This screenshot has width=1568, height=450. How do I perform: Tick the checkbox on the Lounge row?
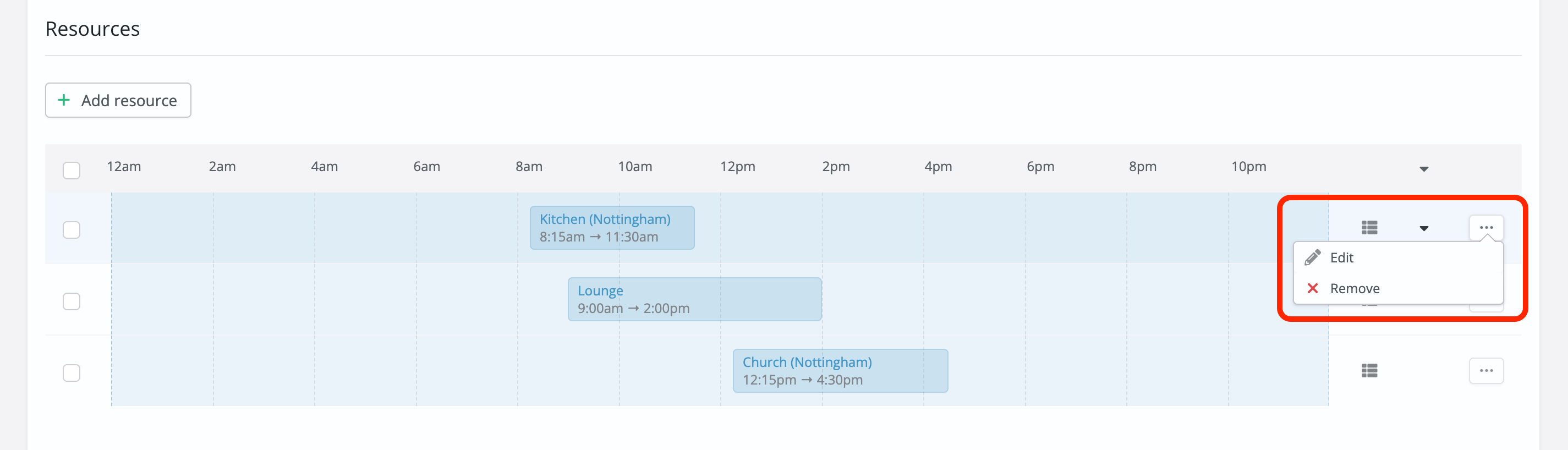pyautogui.click(x=71, y=301)
